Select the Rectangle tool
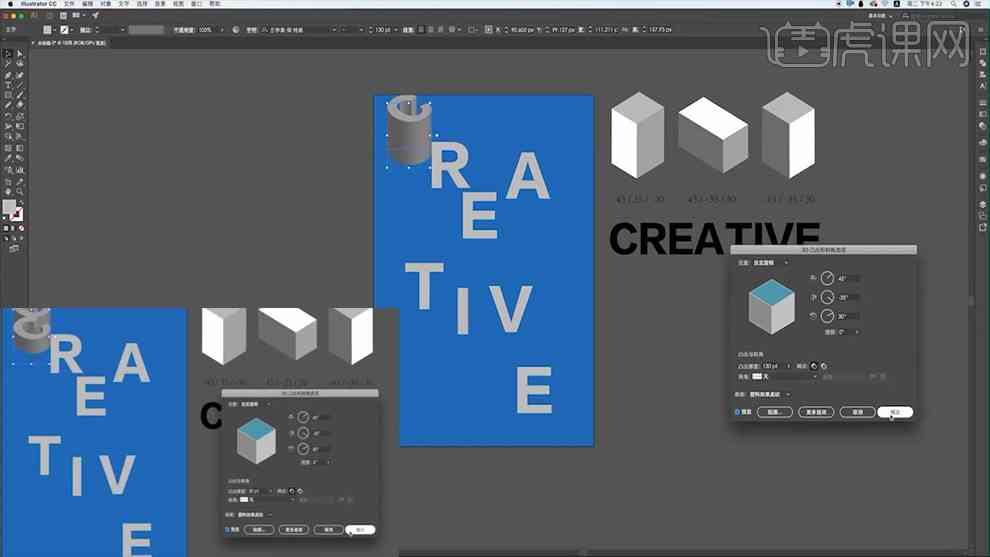 (x=8, y=95)
